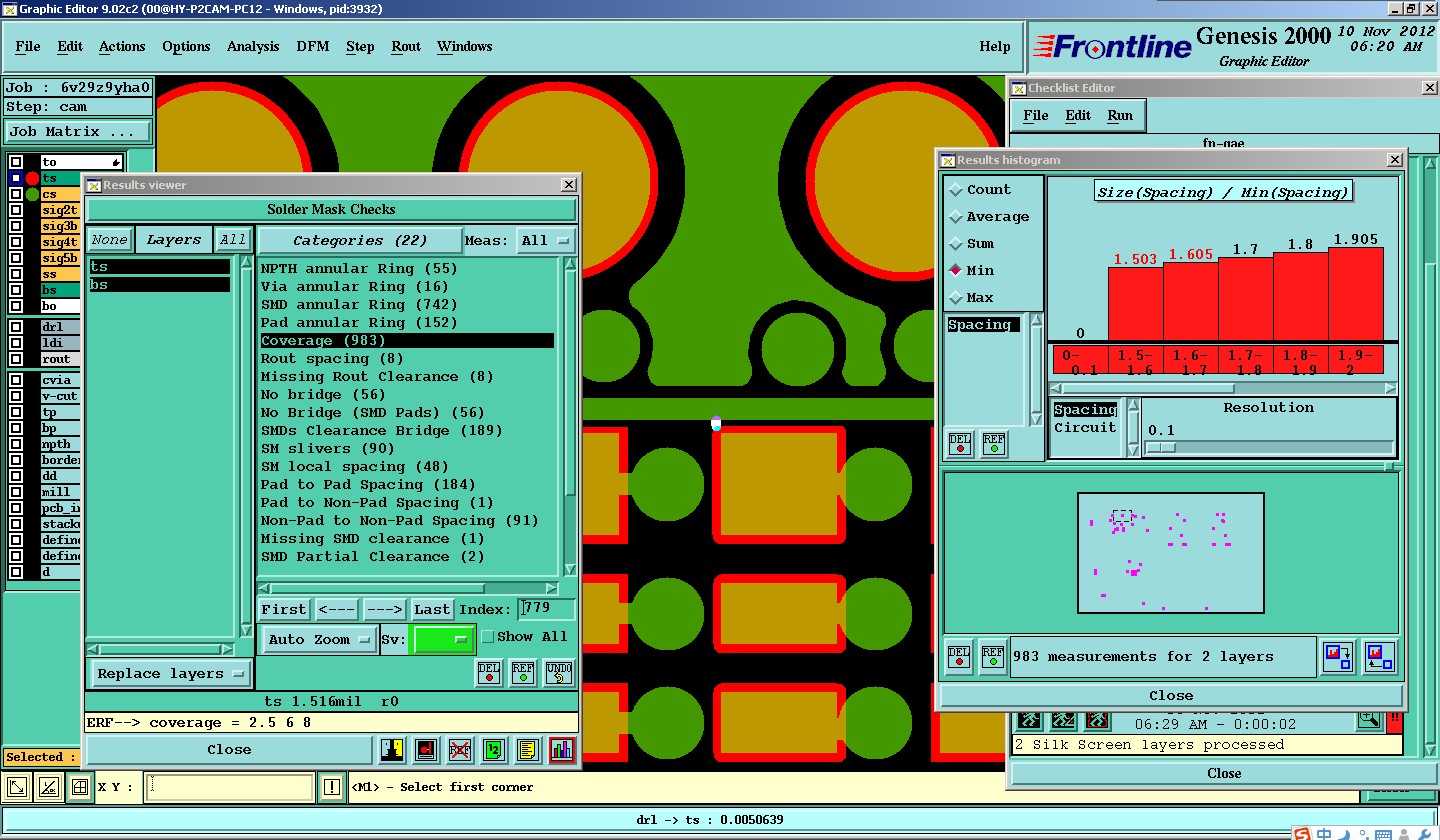The width and height of the screenshot is (1440, 840).
Task: Click the Last navigation button
Action: point(432,610)
